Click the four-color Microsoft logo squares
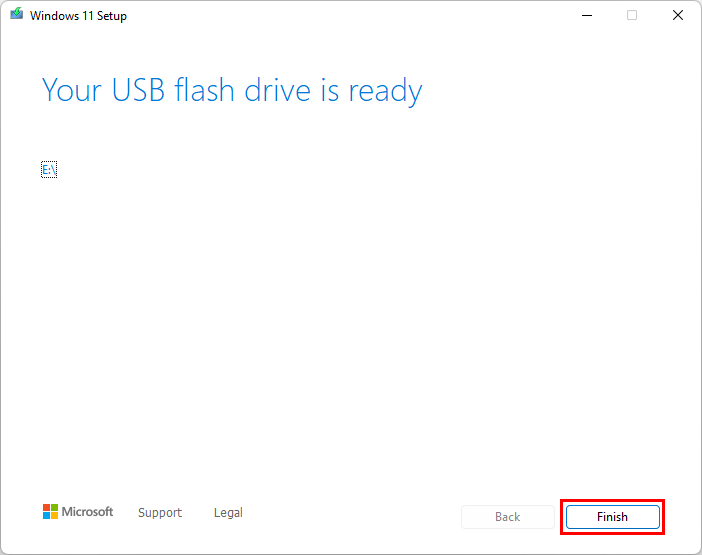 click(x=50, y=512)
